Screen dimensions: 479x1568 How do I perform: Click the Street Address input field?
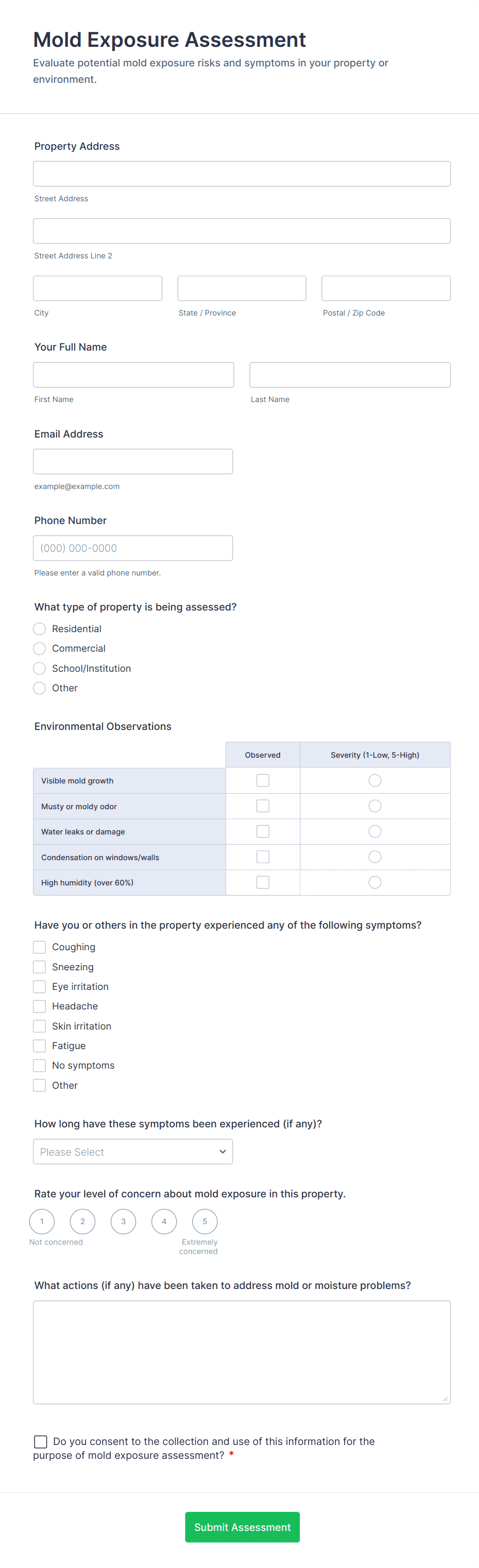241,173
